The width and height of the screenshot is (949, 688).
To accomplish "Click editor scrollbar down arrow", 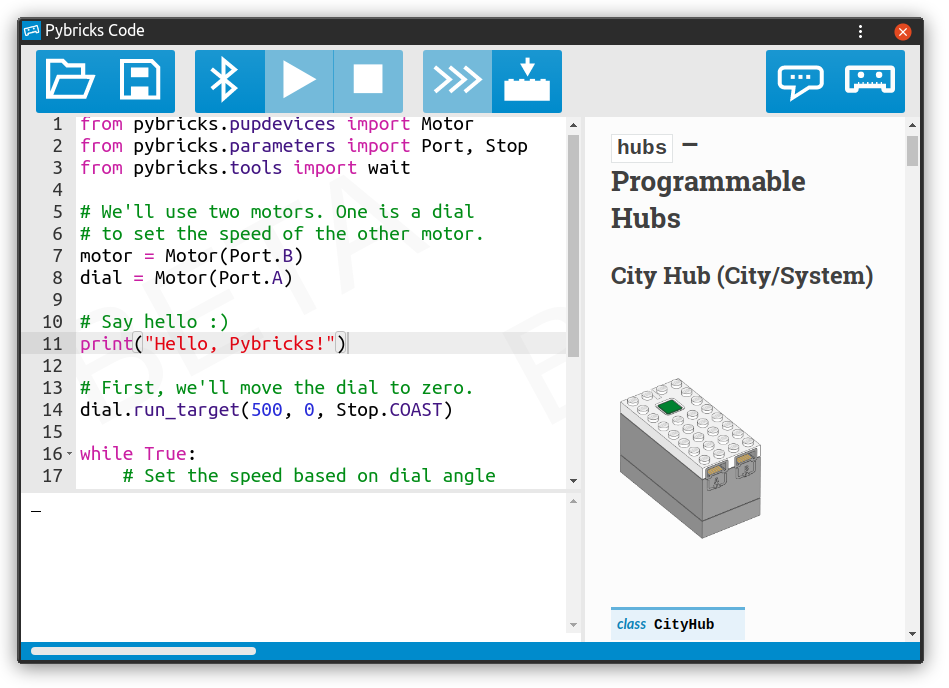I will pos(573,481).
